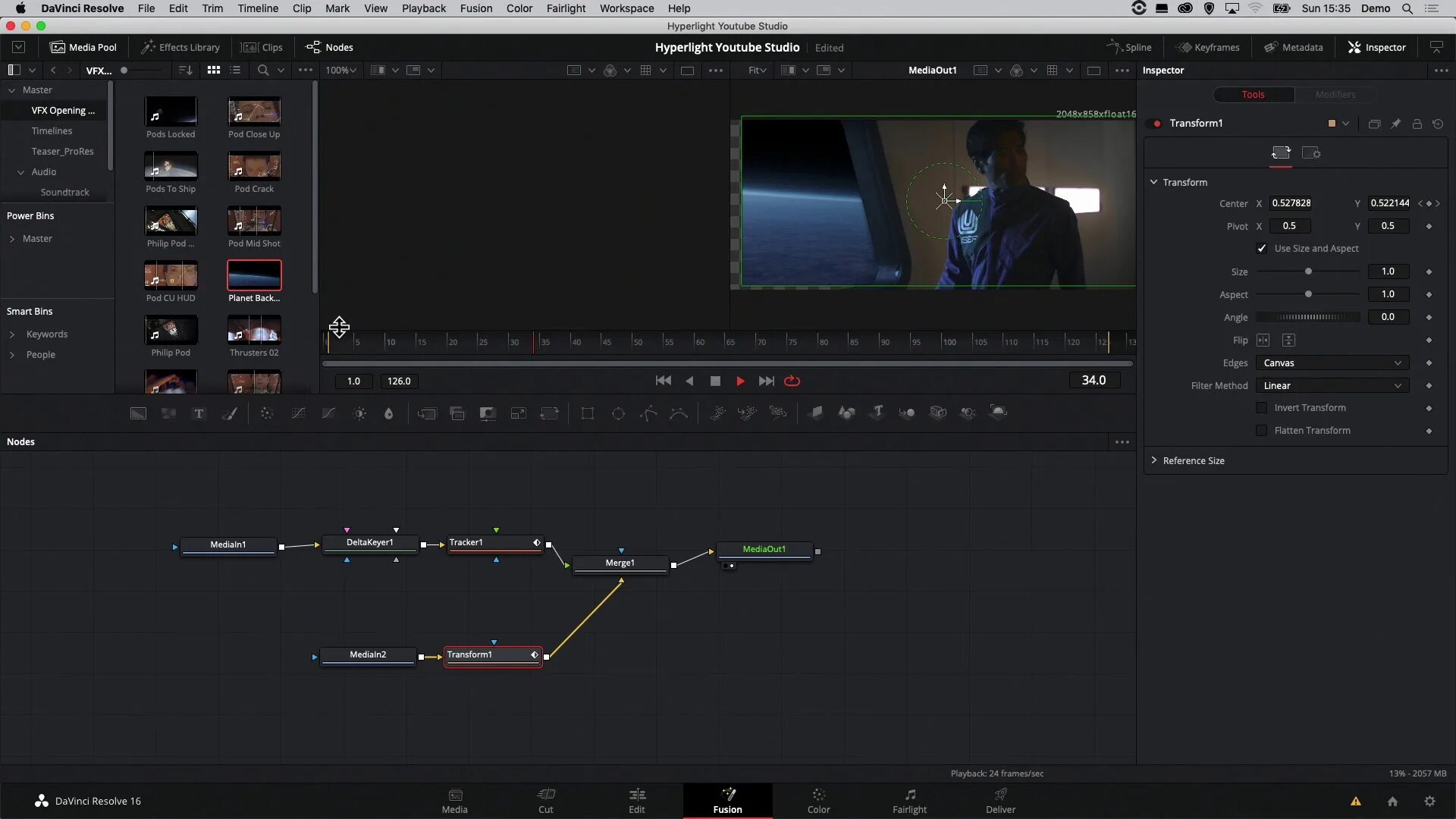Click the Transform1 tile color swatch

point(1332,124)
